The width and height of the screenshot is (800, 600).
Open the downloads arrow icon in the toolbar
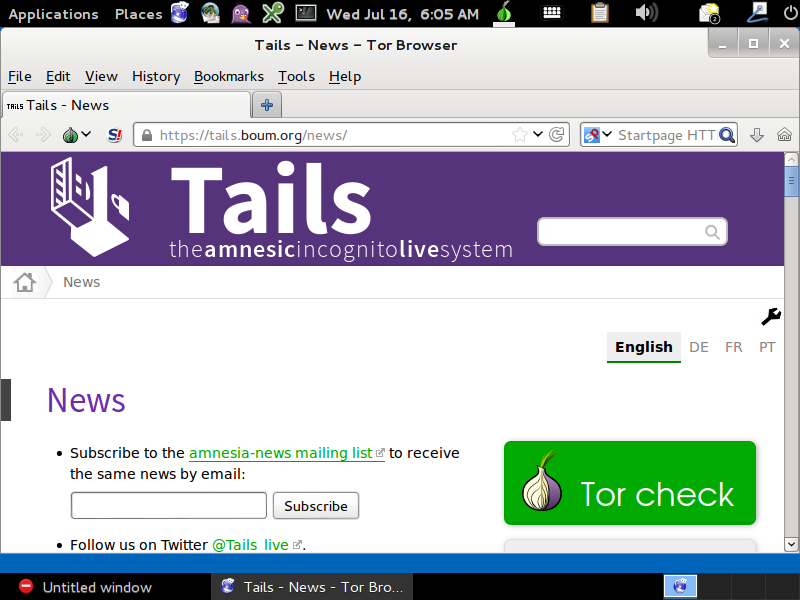pos(757,135)
